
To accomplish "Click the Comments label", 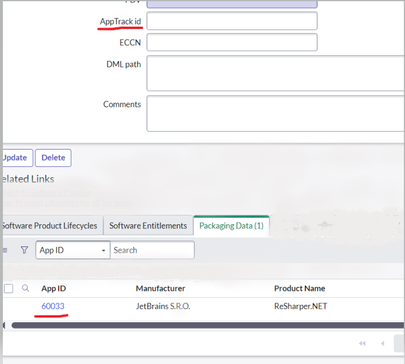I will pos(122,104).
